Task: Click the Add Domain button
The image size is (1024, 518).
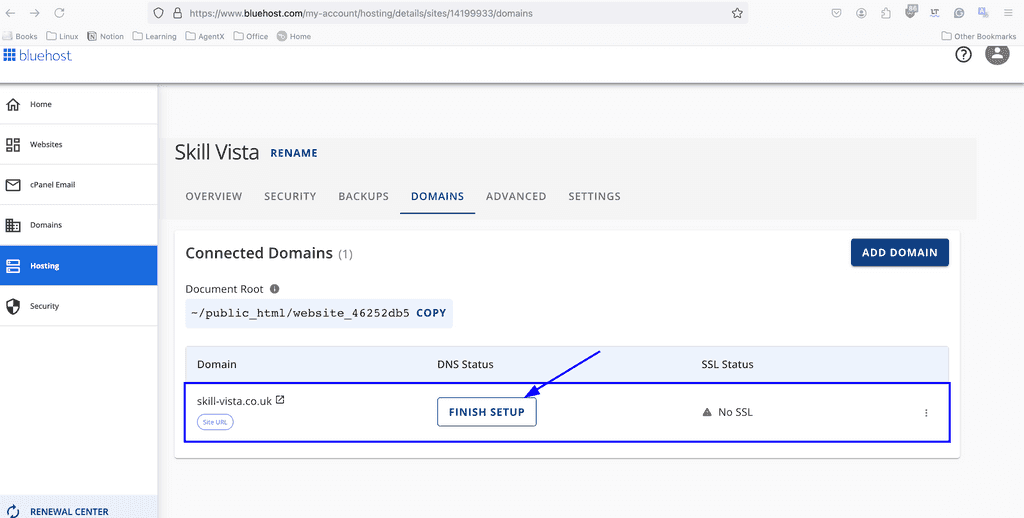Action: pos(899,253)
